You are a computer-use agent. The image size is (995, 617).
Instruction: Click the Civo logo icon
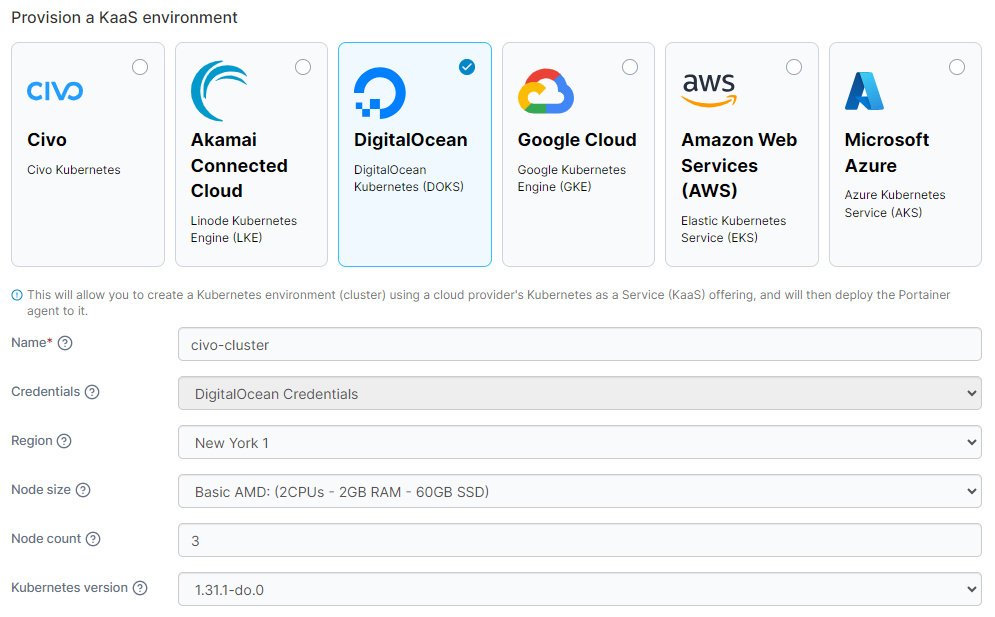55,92
